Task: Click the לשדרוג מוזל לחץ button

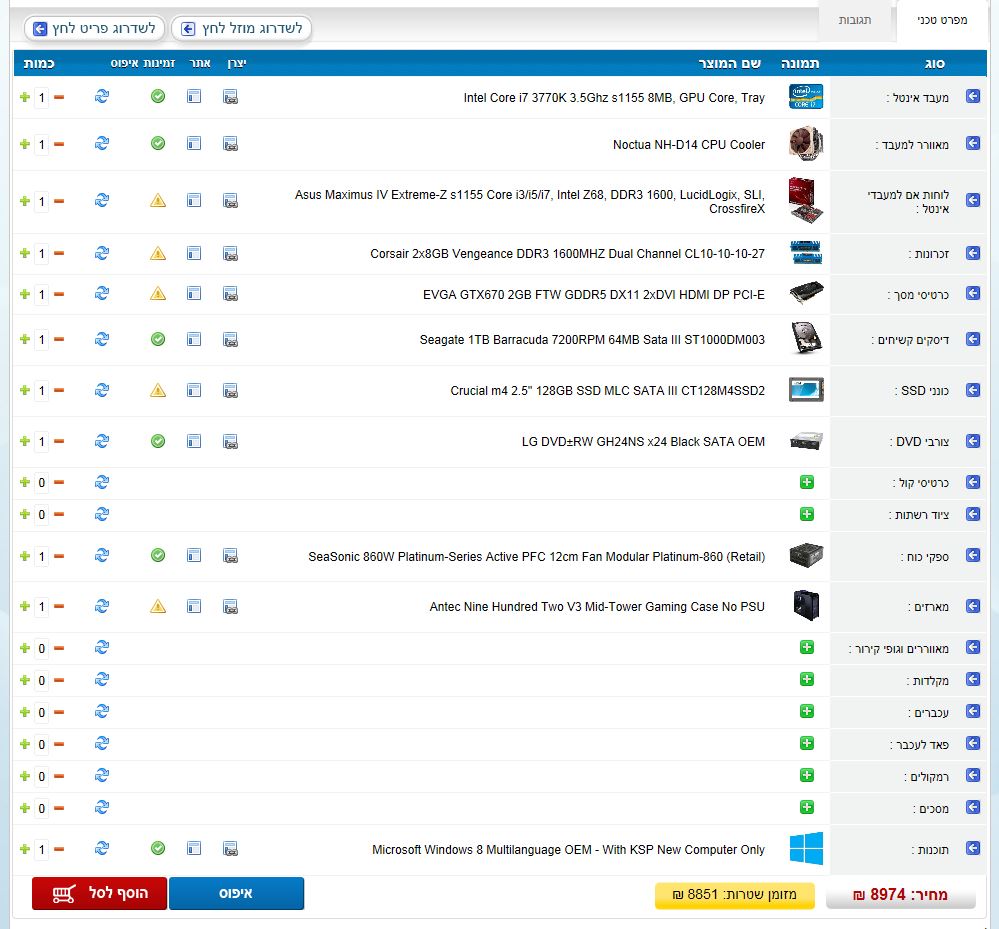Action: tap(242, 29)
